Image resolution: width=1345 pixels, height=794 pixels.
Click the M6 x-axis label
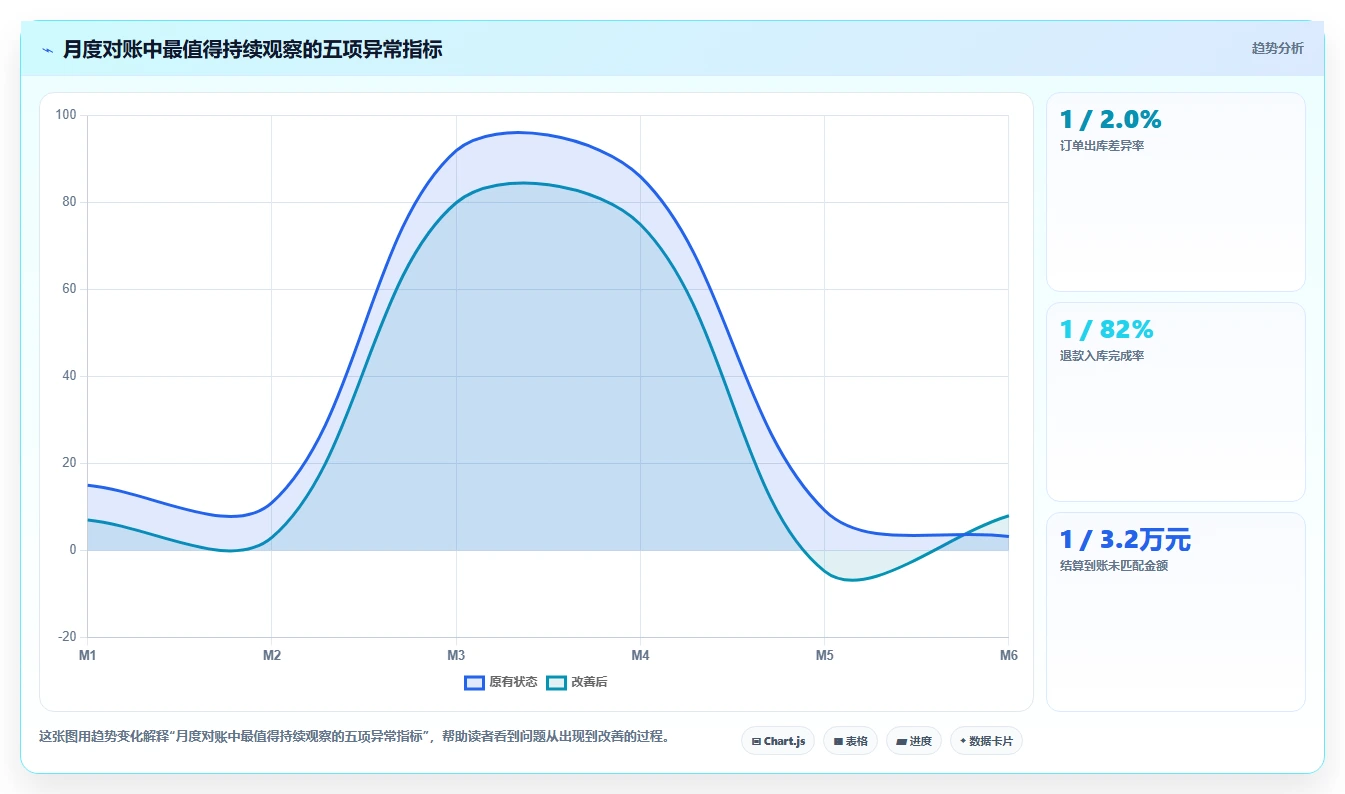point(1008,656)
